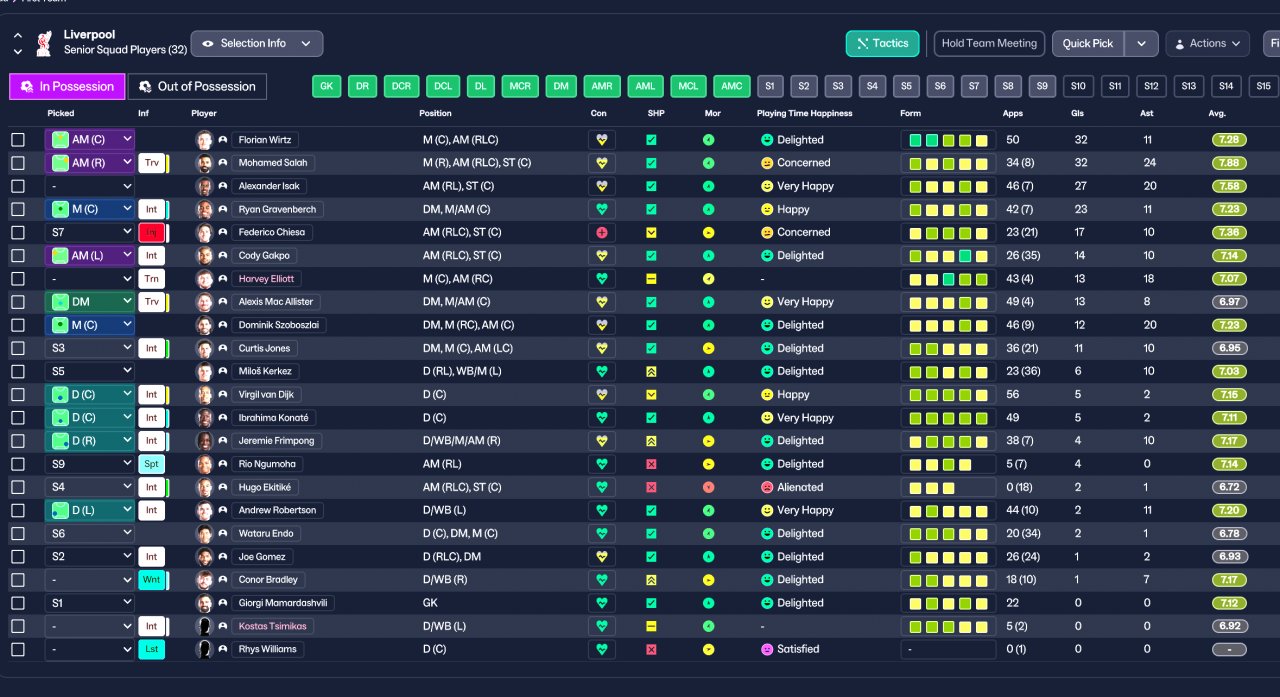Viewport: 1280px width, 697px height.
Task: Sort by the Avg. column header
Action: tap(1217, 113)
